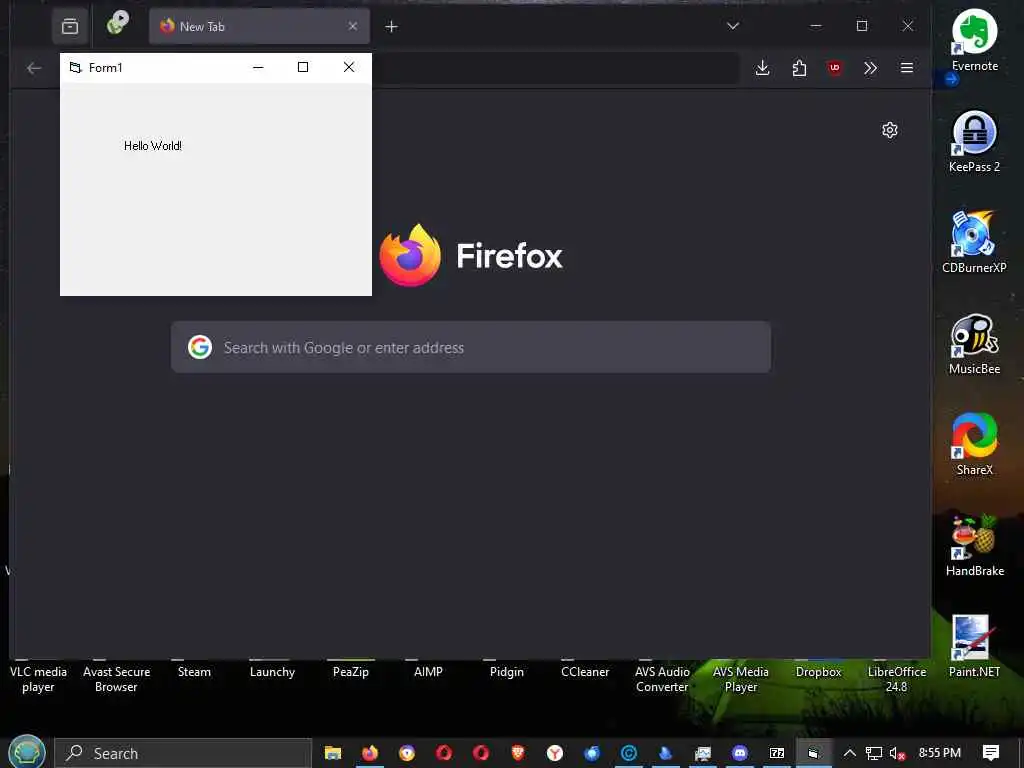The width and height of the screenshot is (1024, 768).
Task: Select the PeaZip desktop label
Action: (351, 672)
